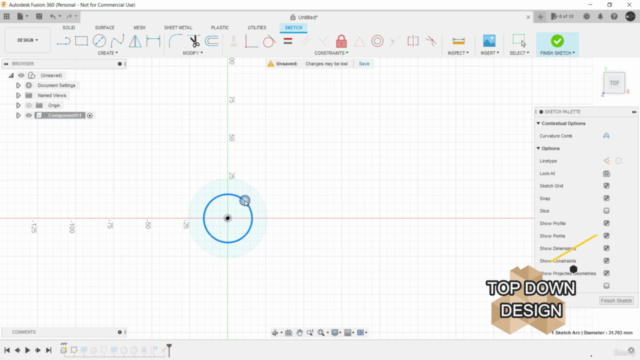The image size is (640, 360).
Task: Click the Look At icon in Sketch Palette
Action: pyautogui.click(x=606, y=173)
